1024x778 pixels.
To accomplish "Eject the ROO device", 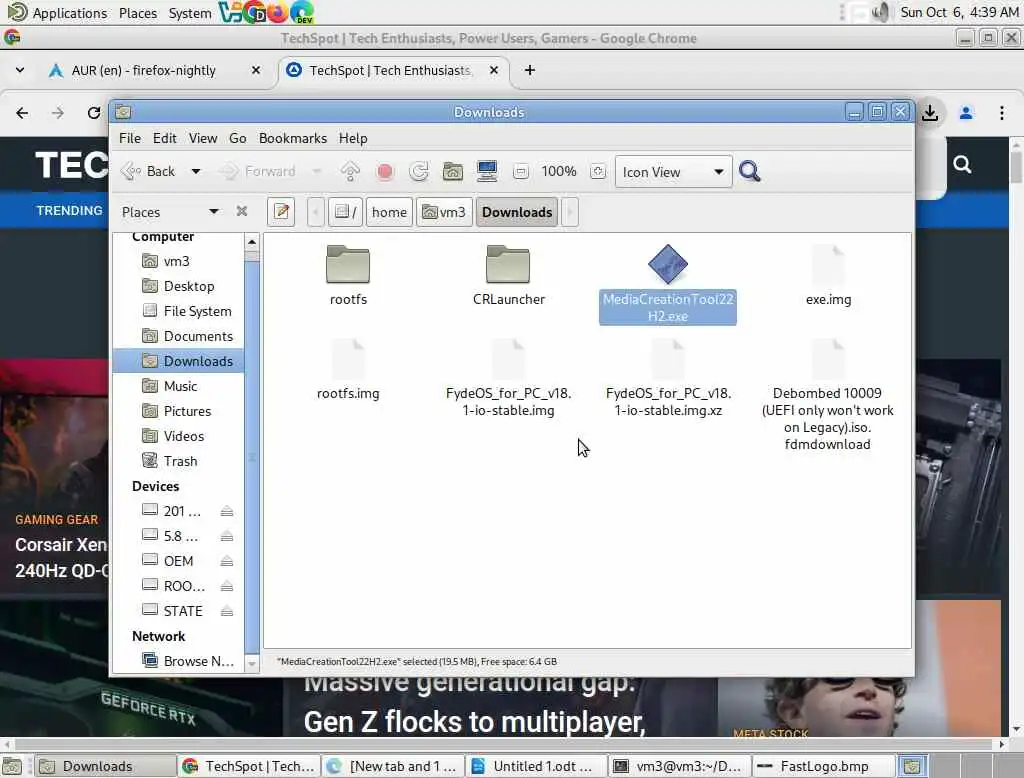I will (227, 586).
